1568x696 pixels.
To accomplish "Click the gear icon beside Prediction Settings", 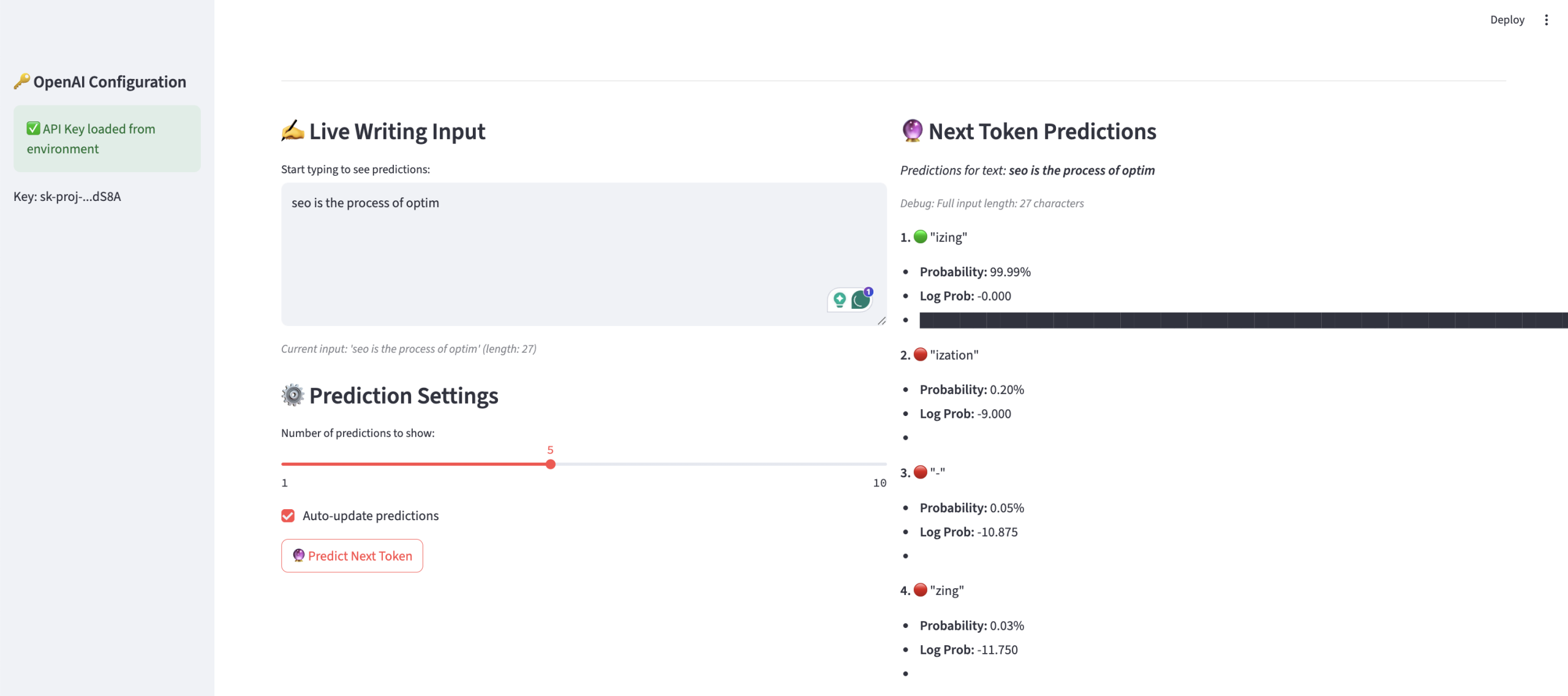I will (x=293, y=395).
